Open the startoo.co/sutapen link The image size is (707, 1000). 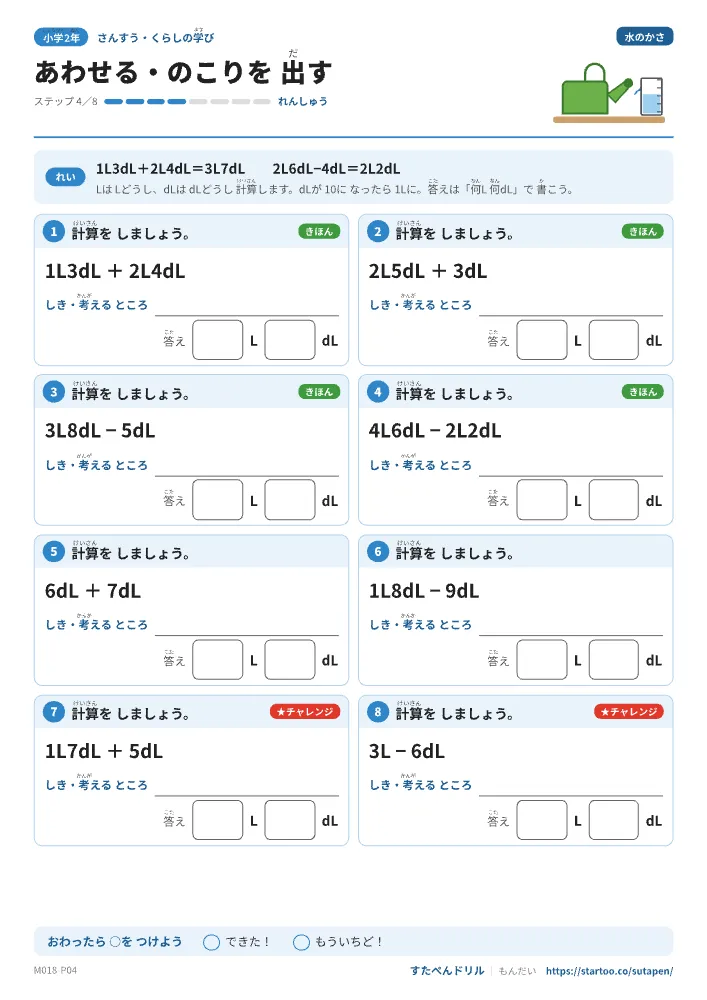coord(609,971)
